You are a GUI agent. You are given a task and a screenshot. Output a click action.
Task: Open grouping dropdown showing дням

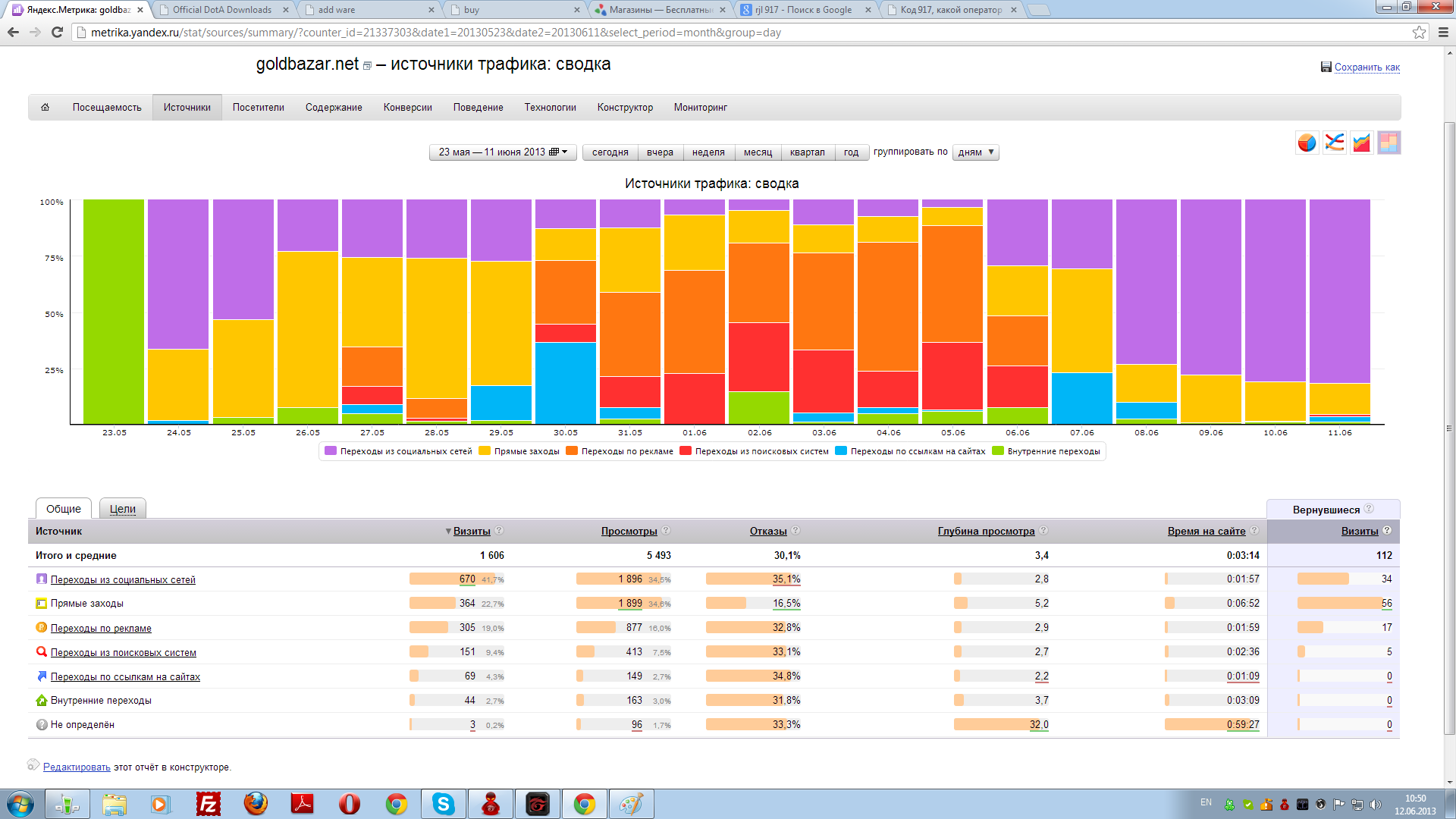click(x=975, y=152)
